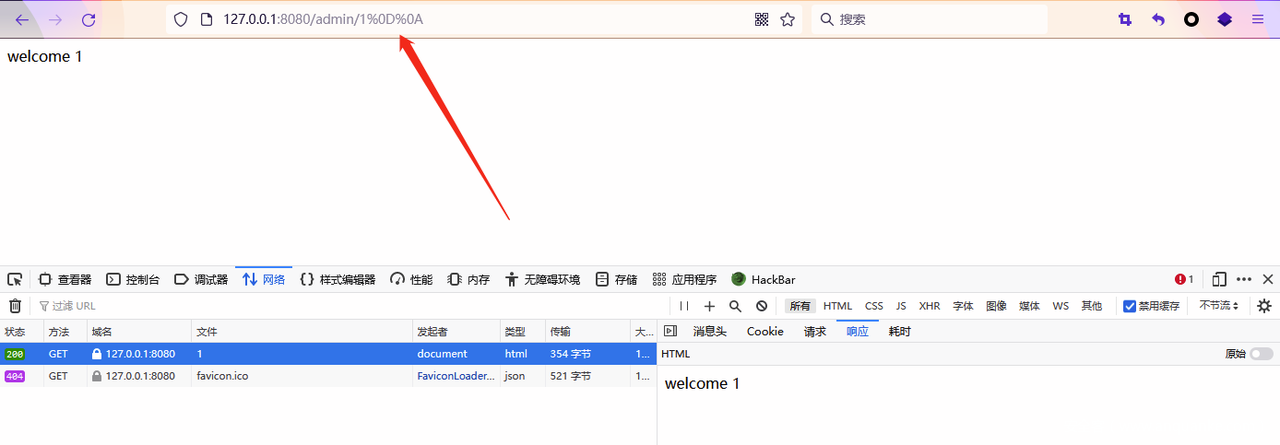This screenshot has height=445, width=1280.
Task: Filter requests by 图像 images
Action: 996,306
